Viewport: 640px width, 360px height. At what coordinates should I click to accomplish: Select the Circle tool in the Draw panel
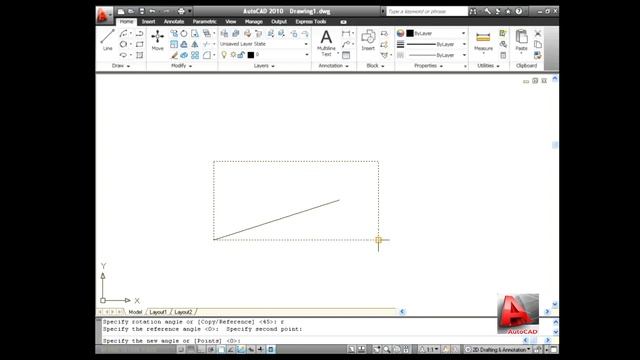(123, 44)
